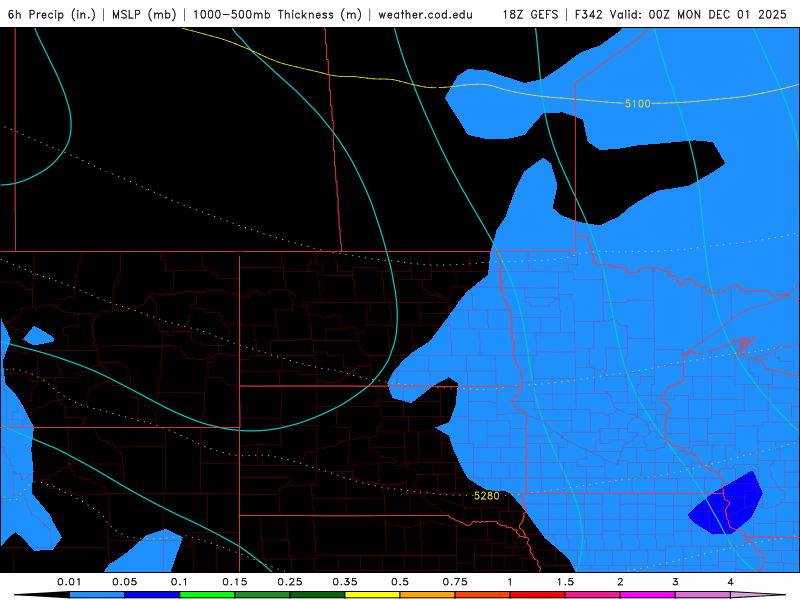
Task: Click the yellow 0.35 legend swatch
Action: [x=372, y=595]
